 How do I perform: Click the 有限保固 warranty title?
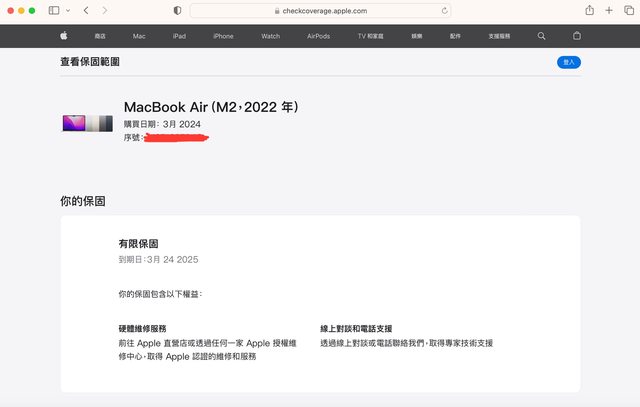138,244
